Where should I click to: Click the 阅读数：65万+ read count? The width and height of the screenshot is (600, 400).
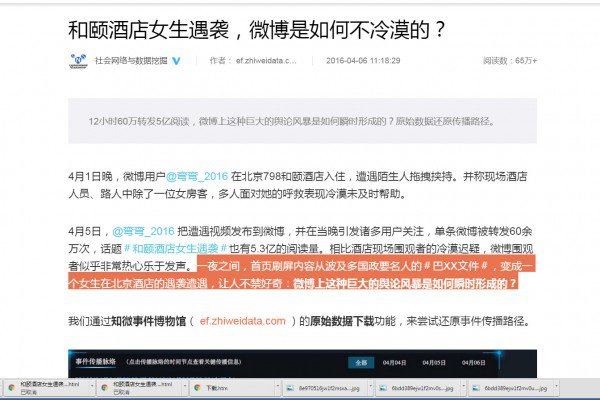tap(510, 60)
